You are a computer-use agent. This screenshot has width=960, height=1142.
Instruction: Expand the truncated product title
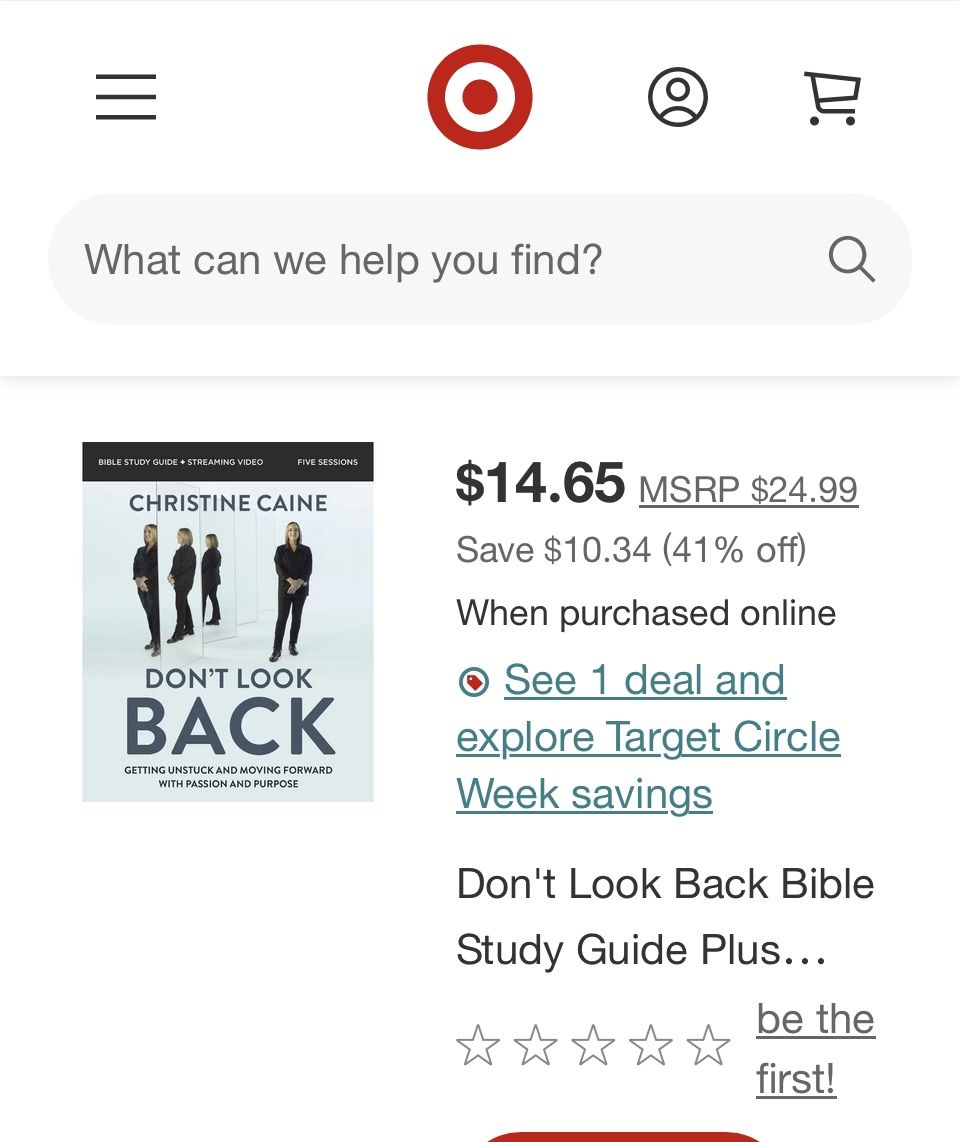coord(664,917)
